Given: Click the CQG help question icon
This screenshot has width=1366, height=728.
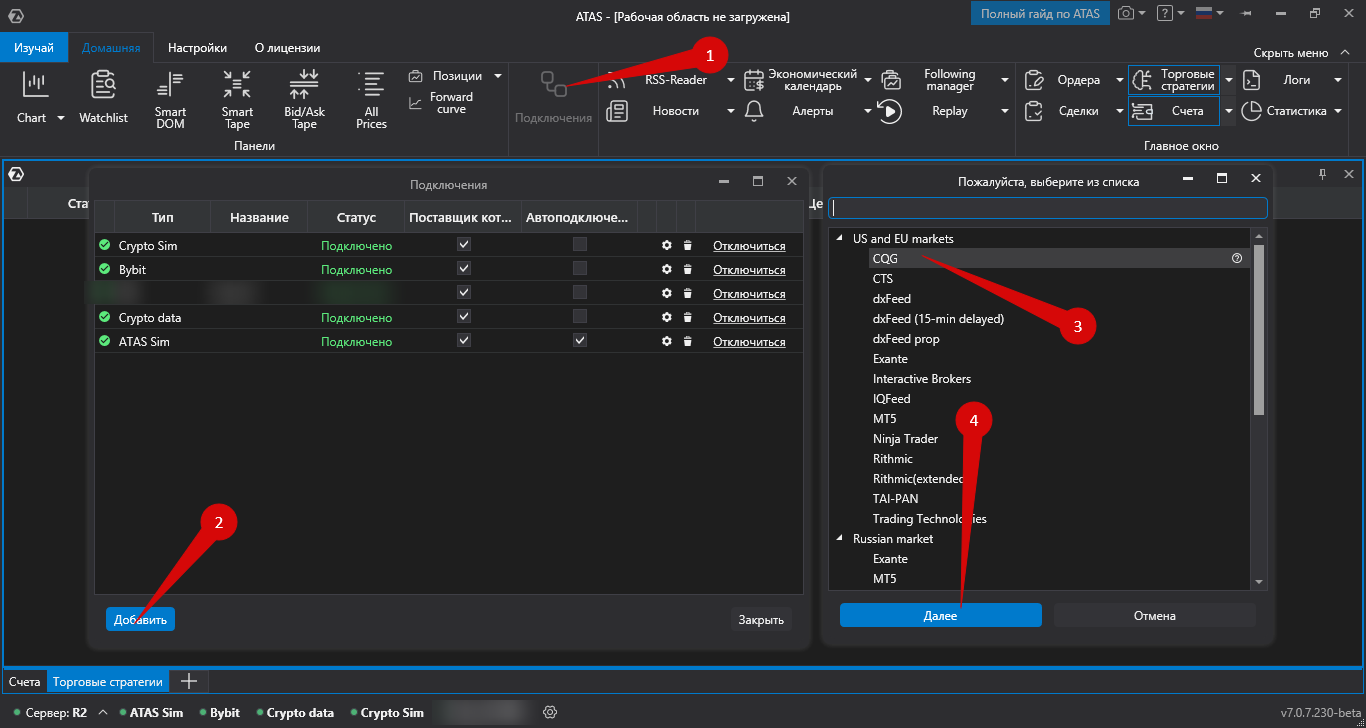Looking at the screenshot, I should [x=1237, y=258].
